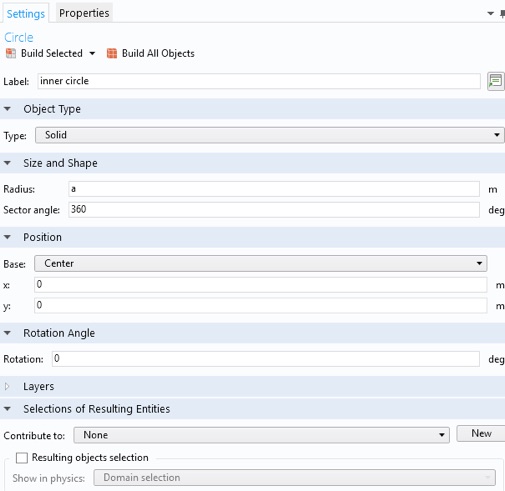505x491 pixels.
Task: Open the Base dropdown showing Center
Action: (260, 264)
